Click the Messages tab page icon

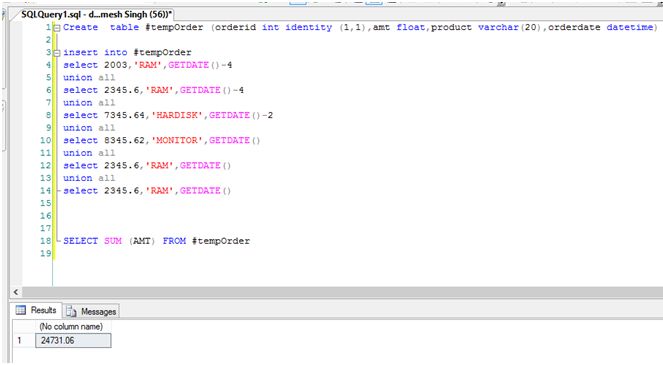click(x=71, y=312)
